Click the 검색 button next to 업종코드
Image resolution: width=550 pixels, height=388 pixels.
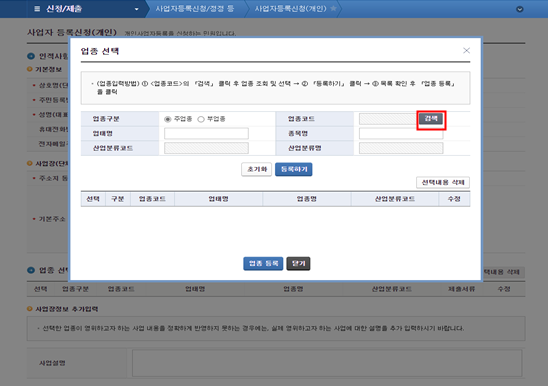[432, 119]
